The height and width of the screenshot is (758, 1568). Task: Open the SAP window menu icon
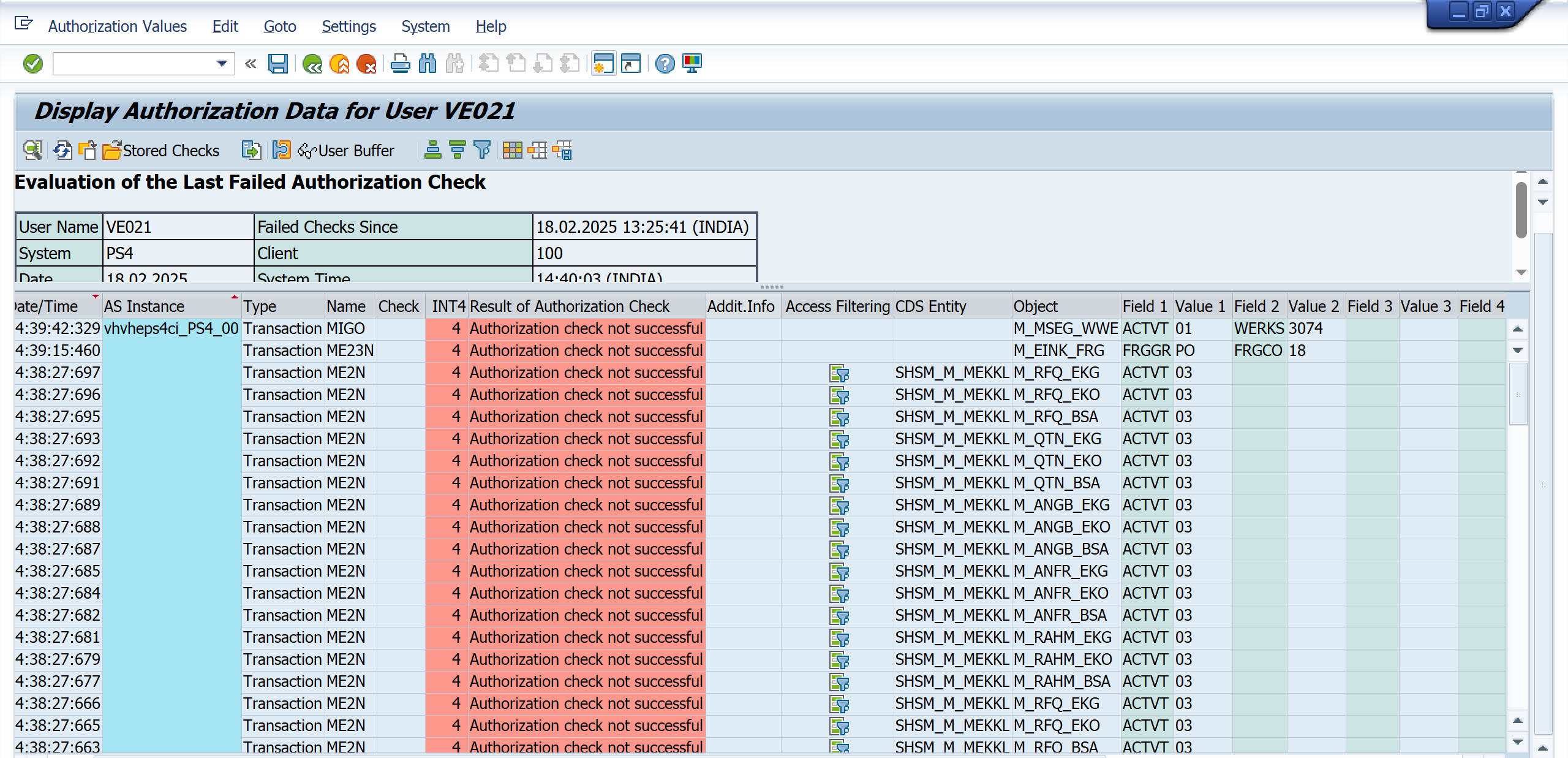(23, 25)
